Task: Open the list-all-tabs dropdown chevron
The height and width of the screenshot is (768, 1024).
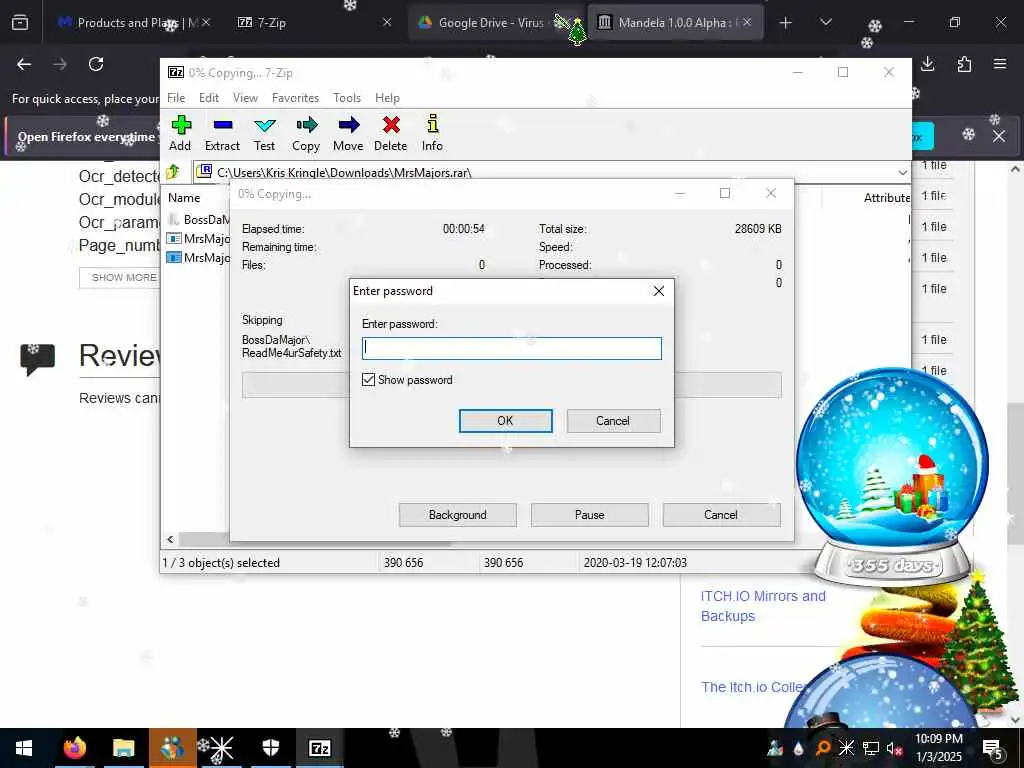Action: tap(826, 23)
